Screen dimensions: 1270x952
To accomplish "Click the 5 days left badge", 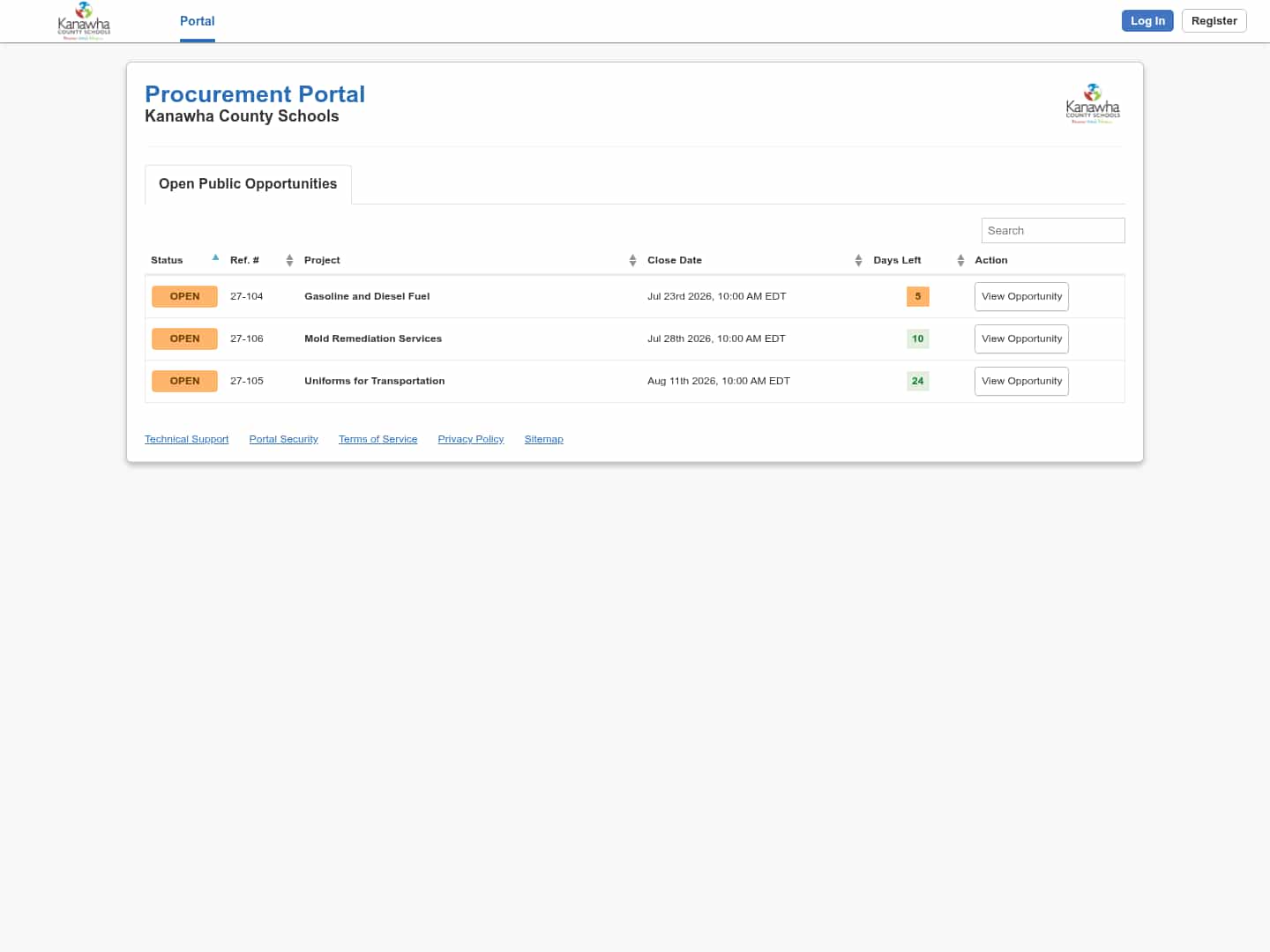I will [918, 296].
